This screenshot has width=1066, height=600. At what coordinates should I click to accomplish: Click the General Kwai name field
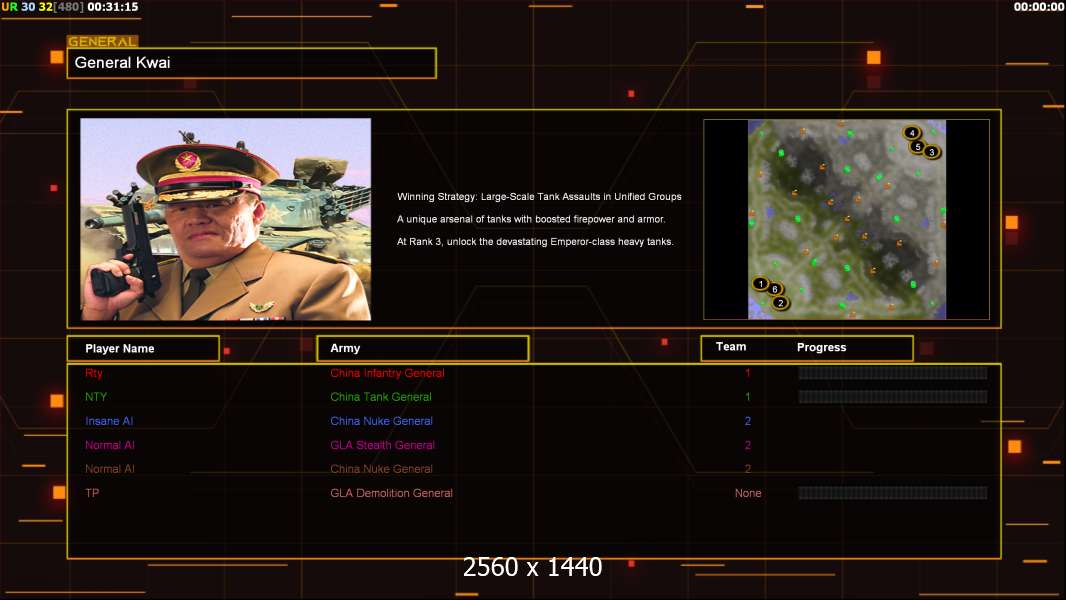tap(251, 63)
